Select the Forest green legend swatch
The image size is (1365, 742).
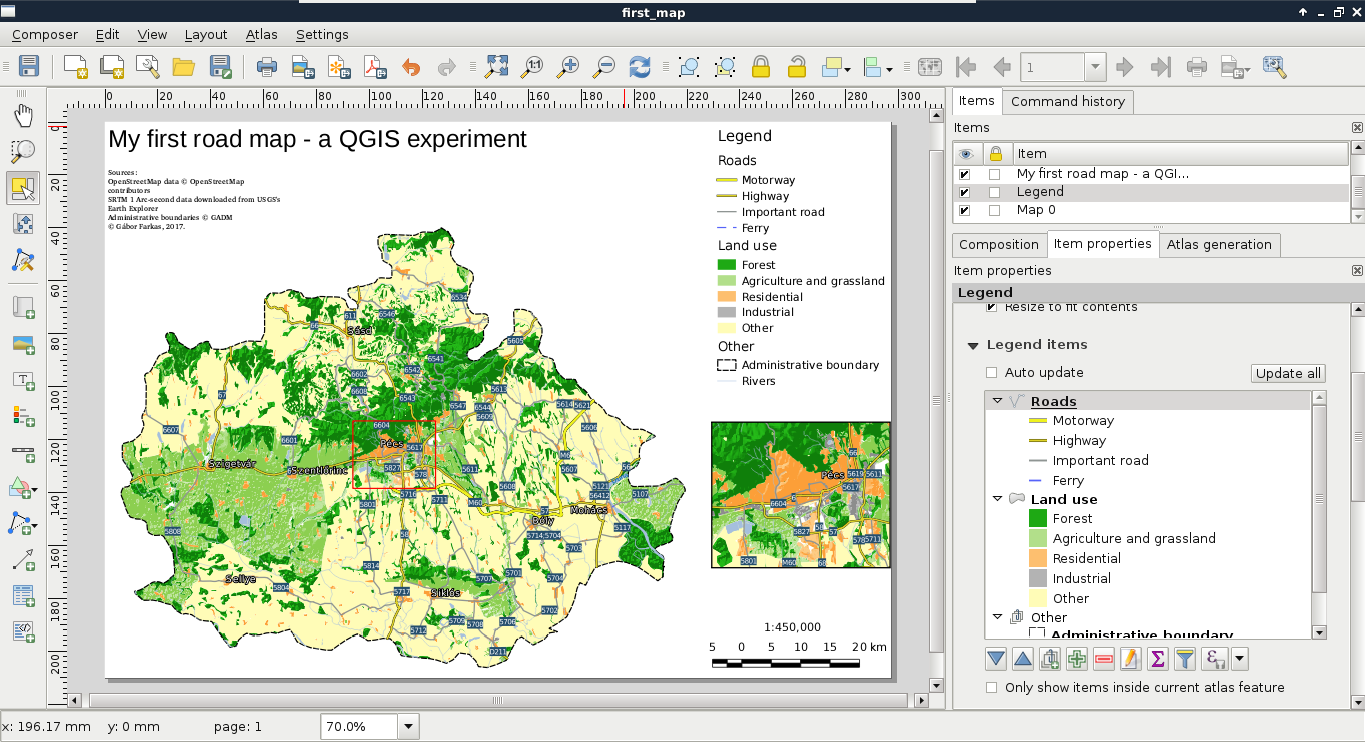tap(1037, 519)
